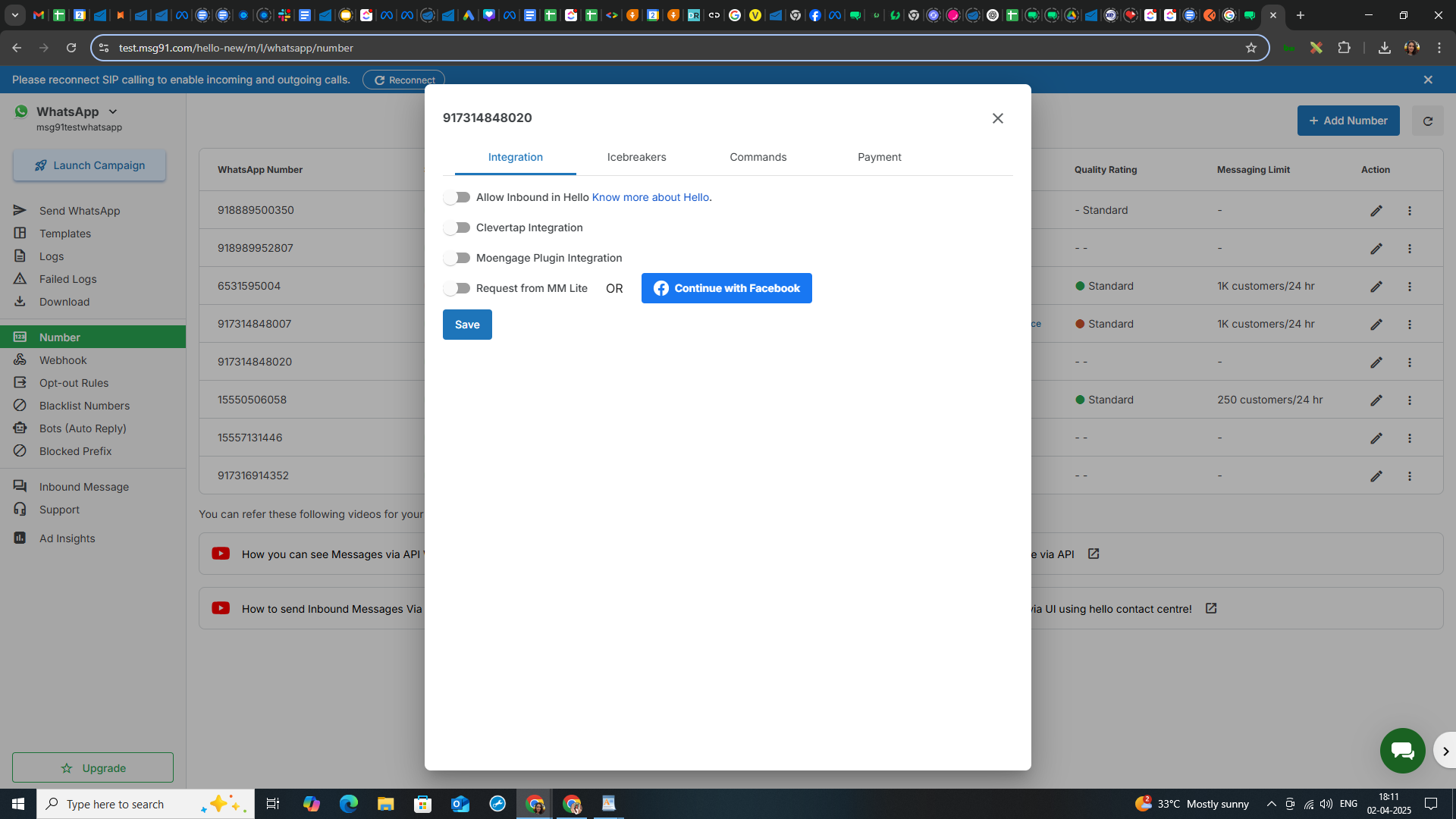Turn on Moengage Plugin Integration

tap(457, 259)
